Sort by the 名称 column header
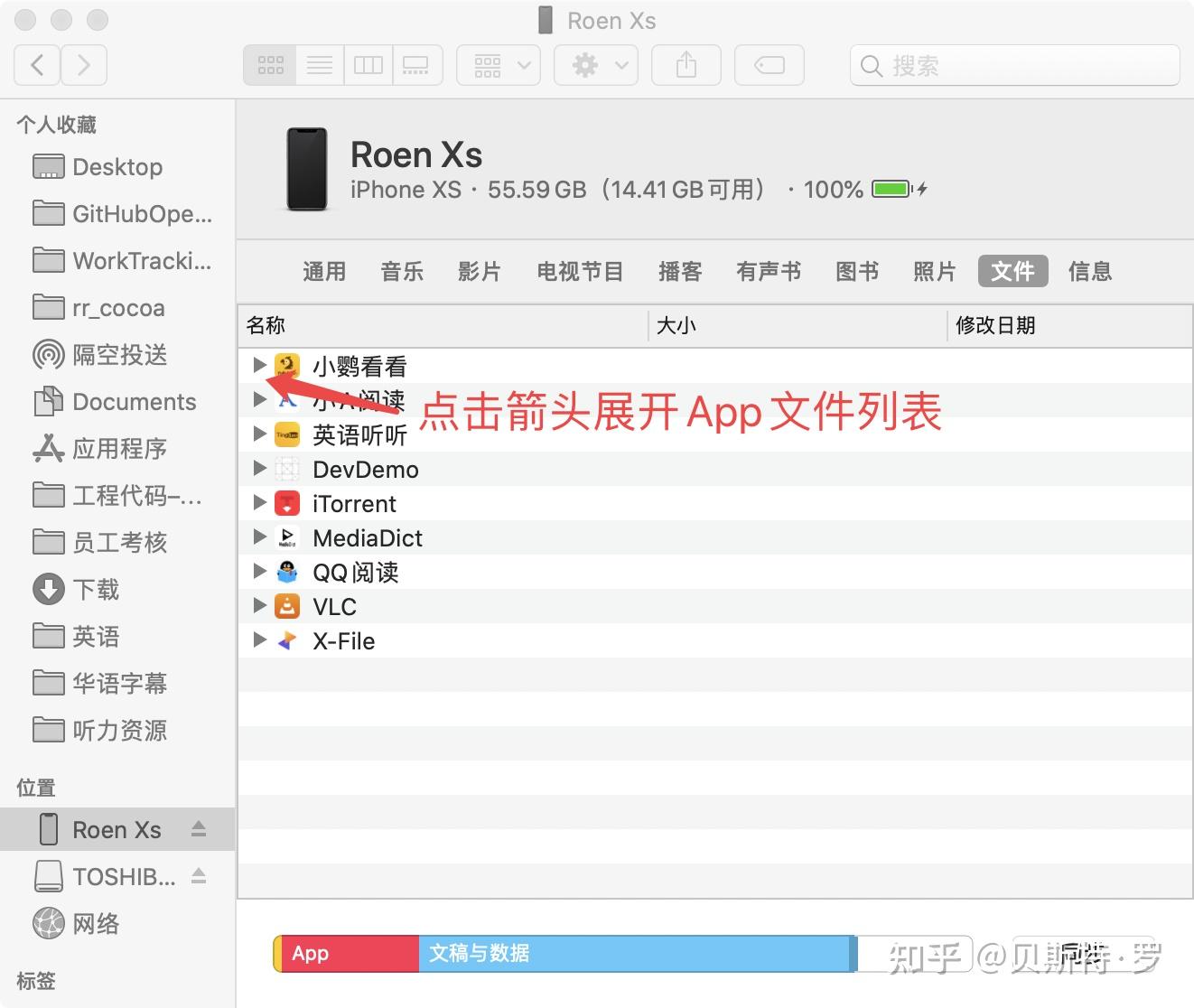The image size is (1194, 1008). (443, 325)
